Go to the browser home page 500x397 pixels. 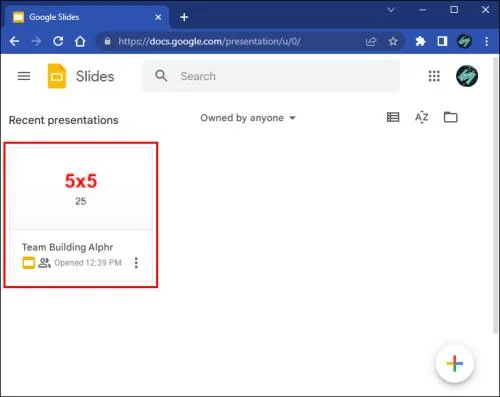(x=80, y=41)
